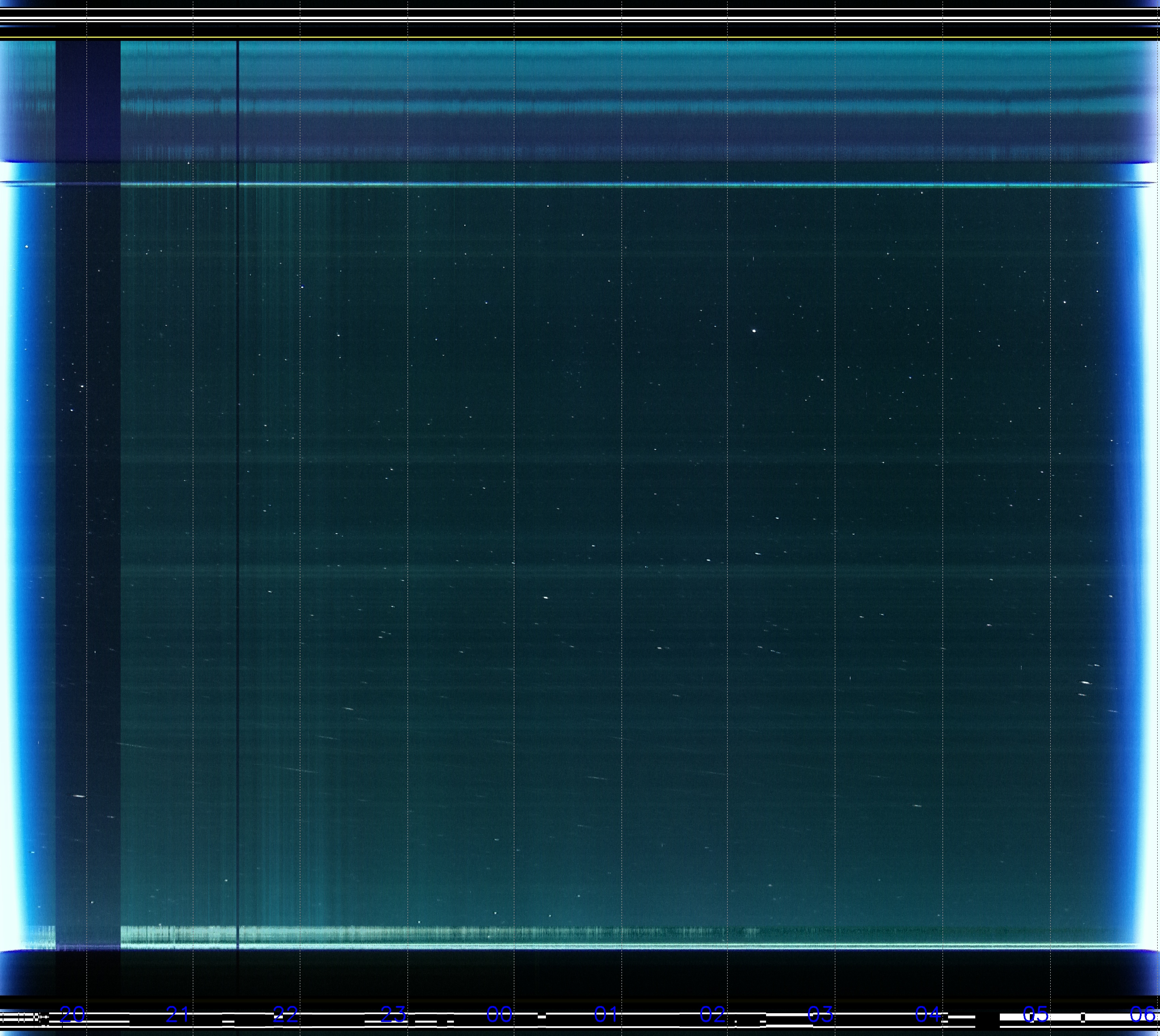Click the 20 hour label
1160x1036 pixels.
tap(72, 1014)
